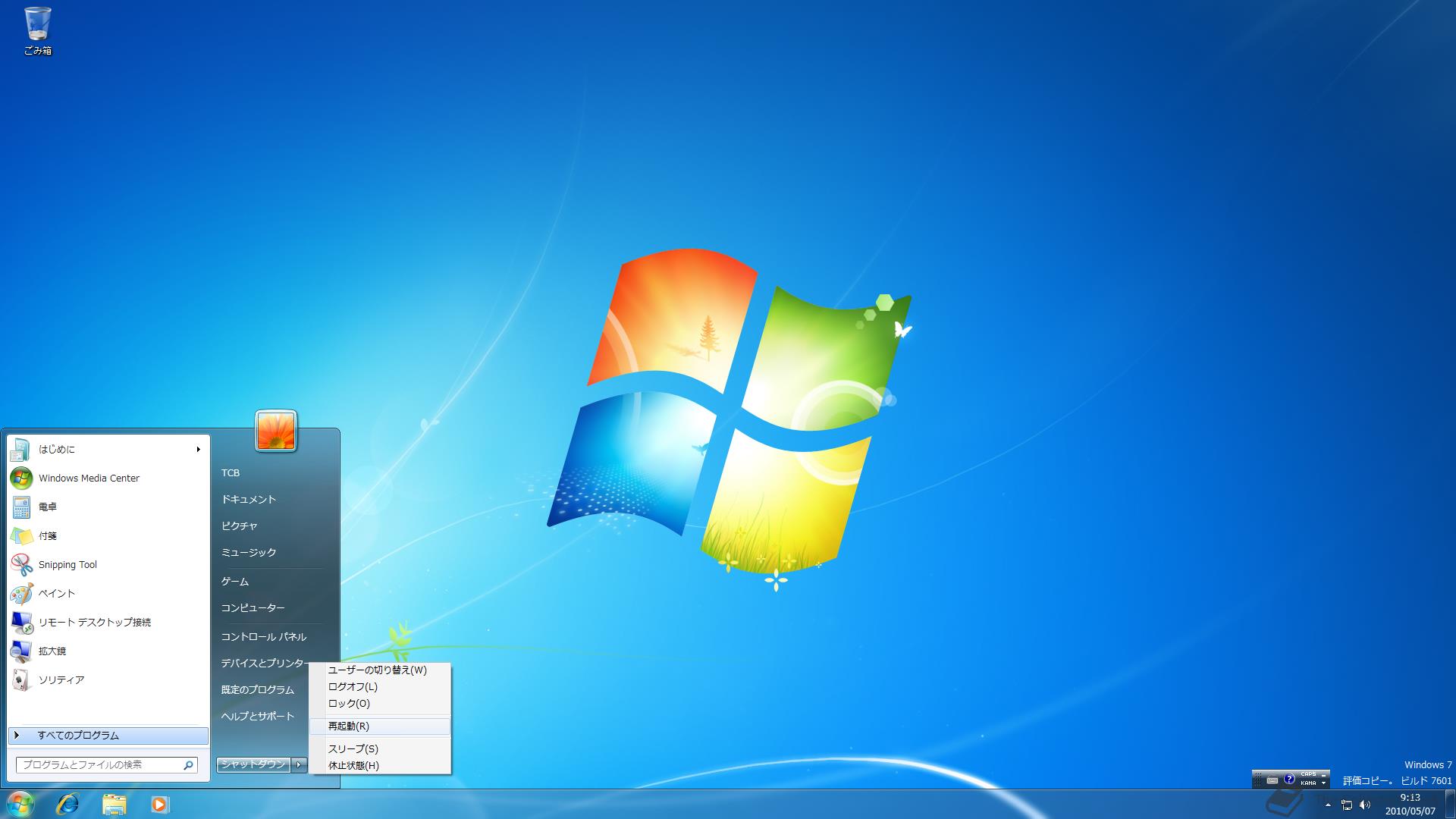Open リモート デスクトップ接続 icon
Image resolution: width=1456 pixels, height=819 pixels.
pos(21,623)
